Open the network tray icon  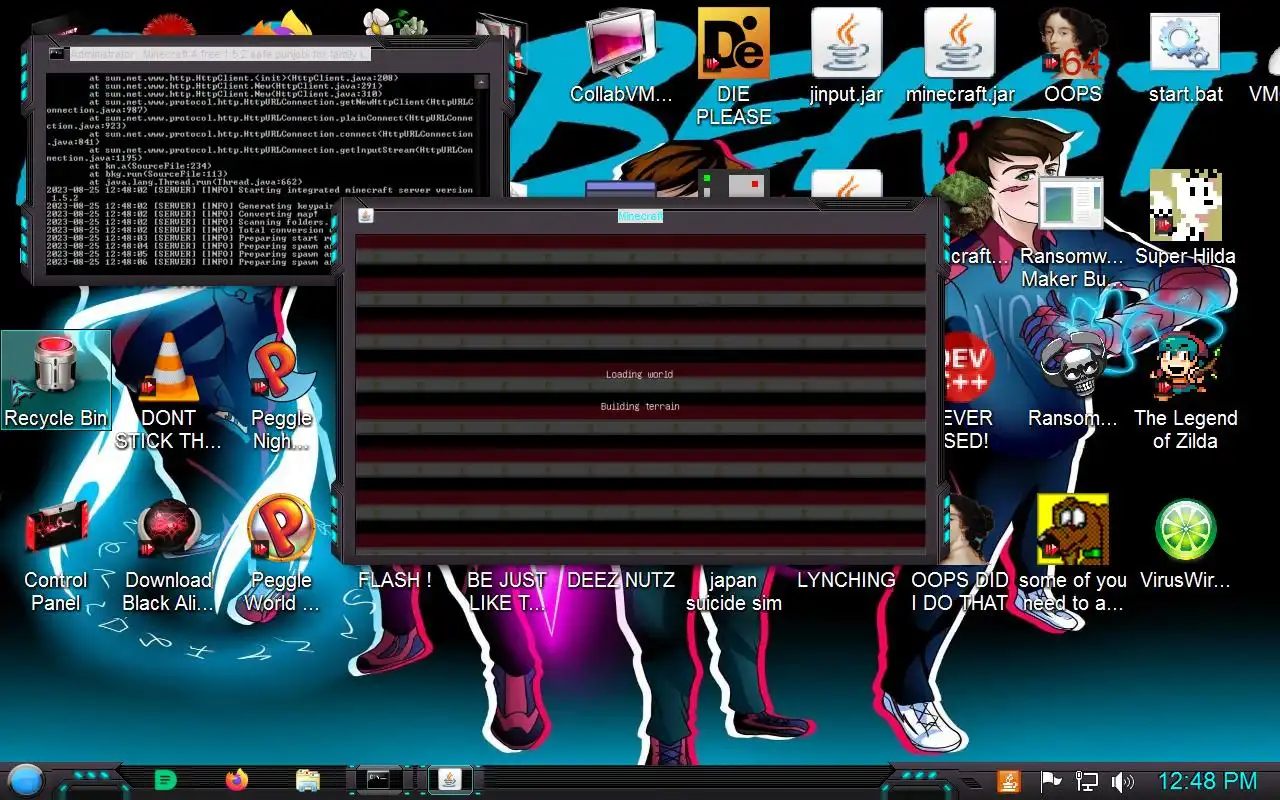pos(1086,781)
